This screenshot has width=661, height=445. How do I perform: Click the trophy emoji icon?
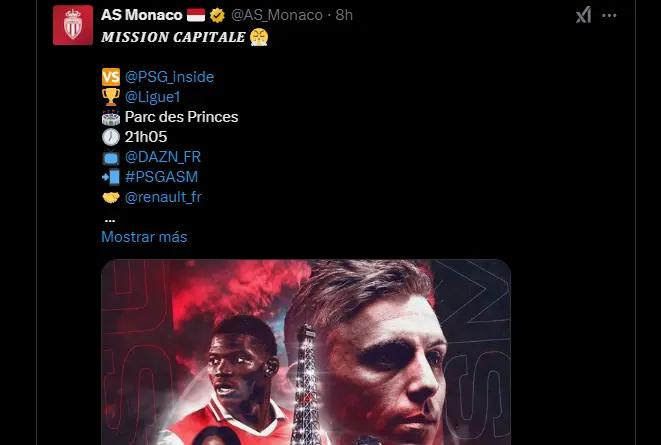pyautogui.click(x=111, y=97)
